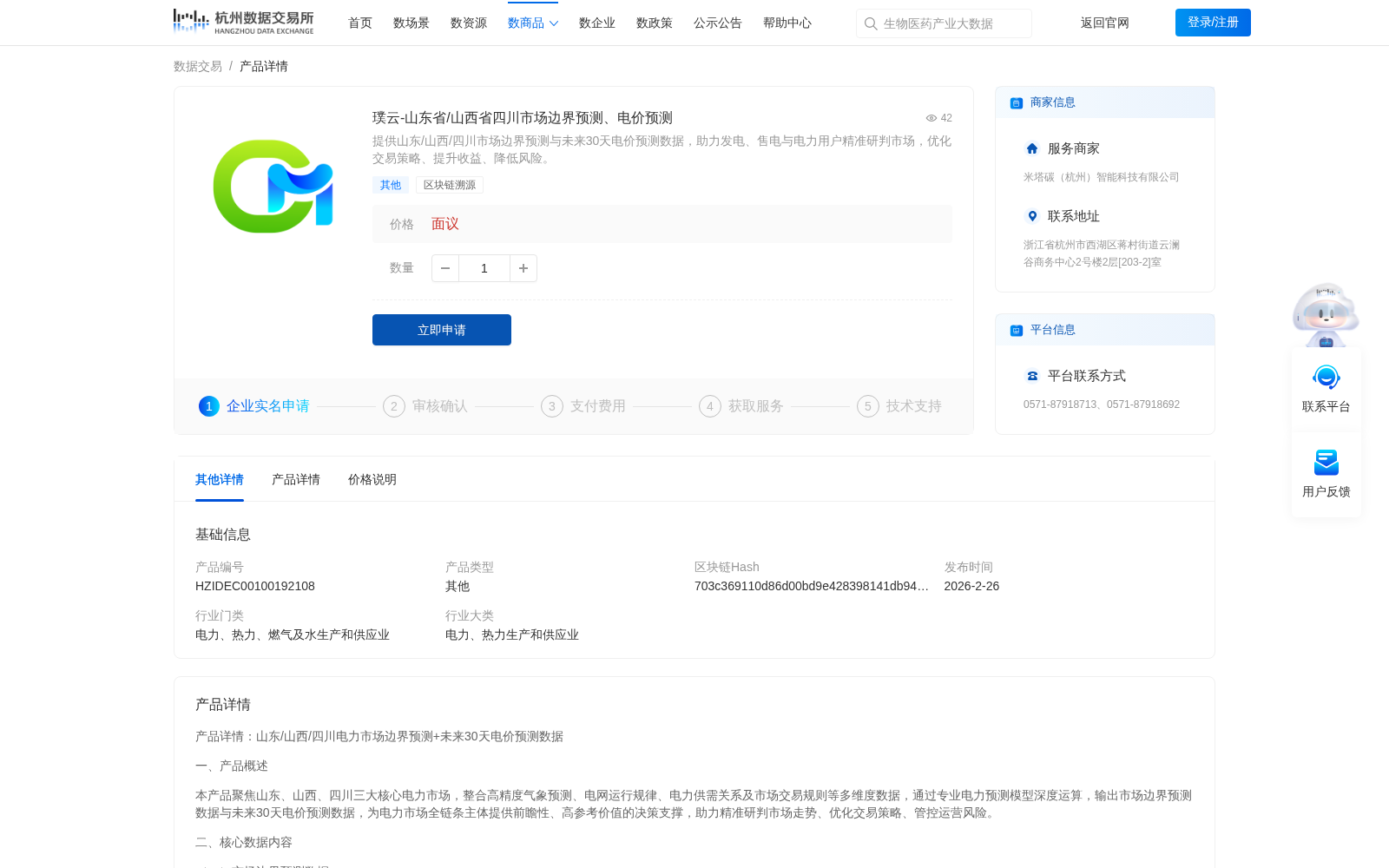This screenshot has width=1389, height=868.
Task: Click the 区块链溯源 tag
Action: [450, 185]
